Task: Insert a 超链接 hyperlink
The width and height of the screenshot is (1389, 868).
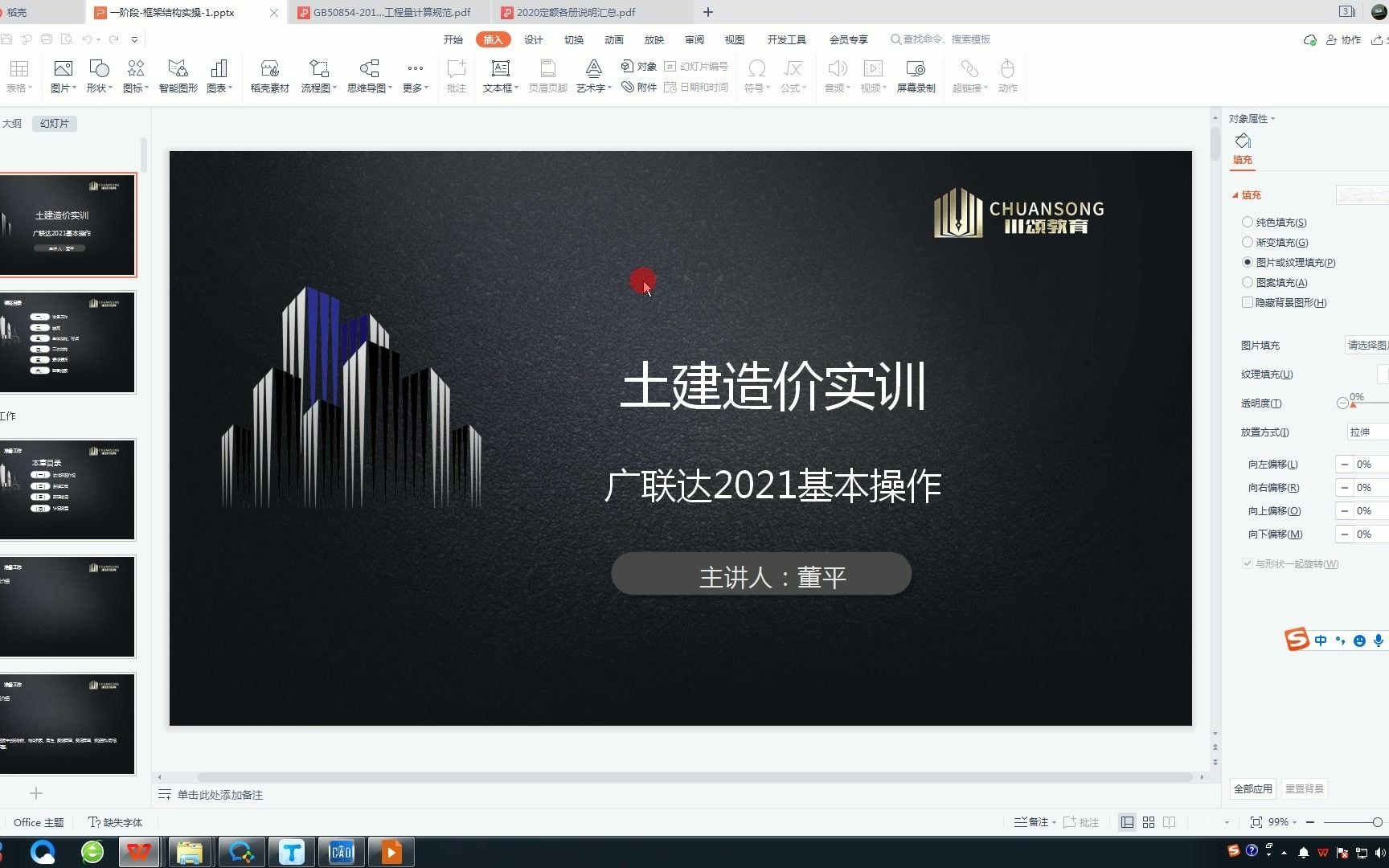Action: click(969, 76)
